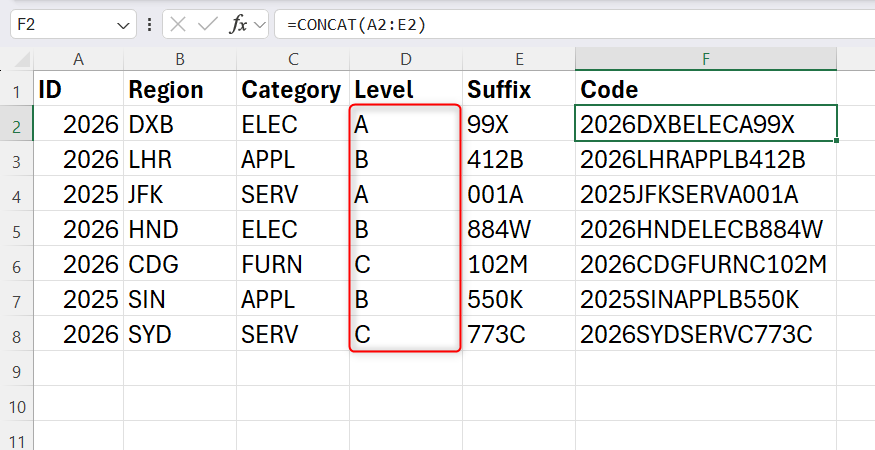Screen dimensions: 875x450
Task: Select Category cell SERV in SYD row
Action: 293,333
